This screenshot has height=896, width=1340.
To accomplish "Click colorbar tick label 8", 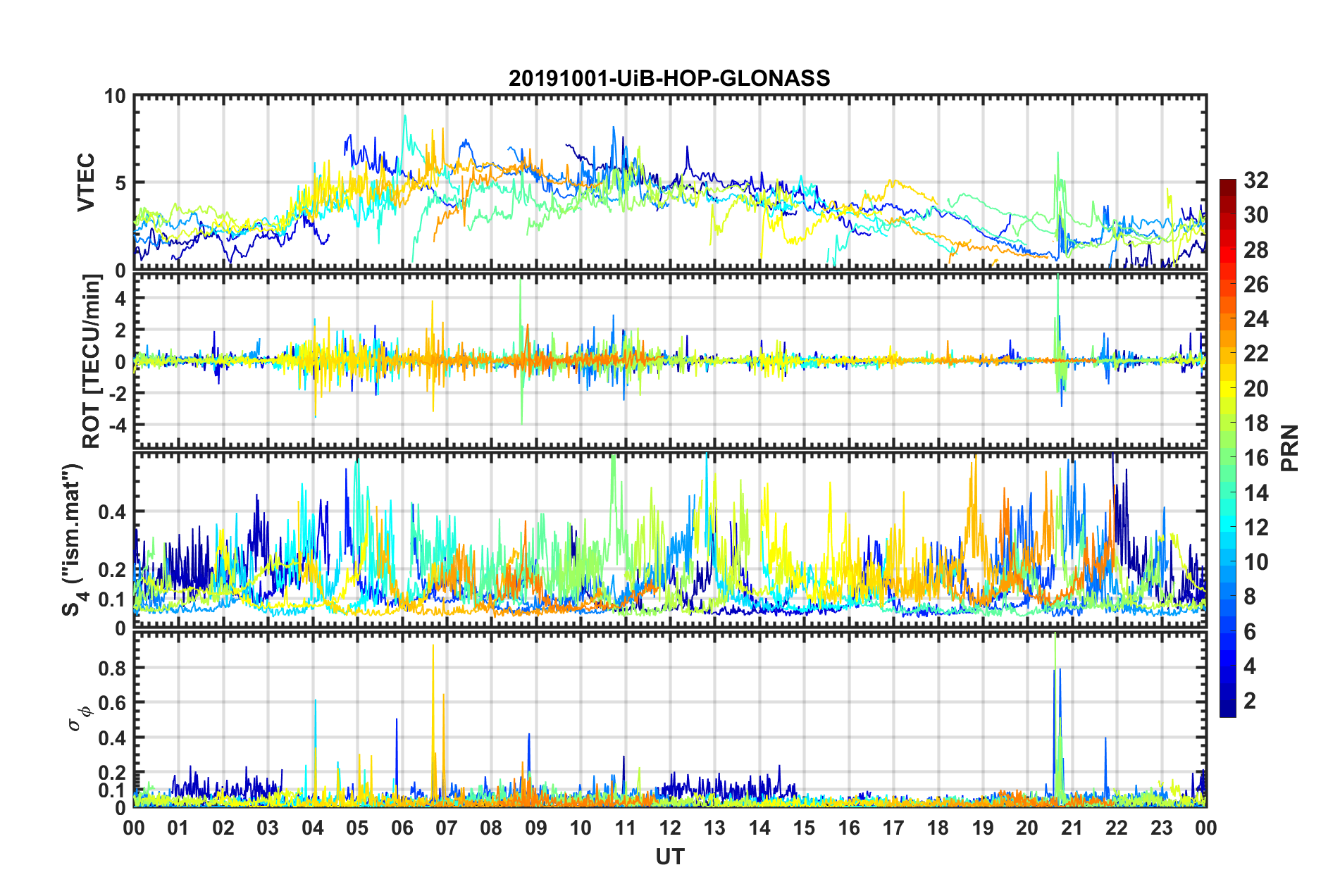I will click(x=1250, y=597).
